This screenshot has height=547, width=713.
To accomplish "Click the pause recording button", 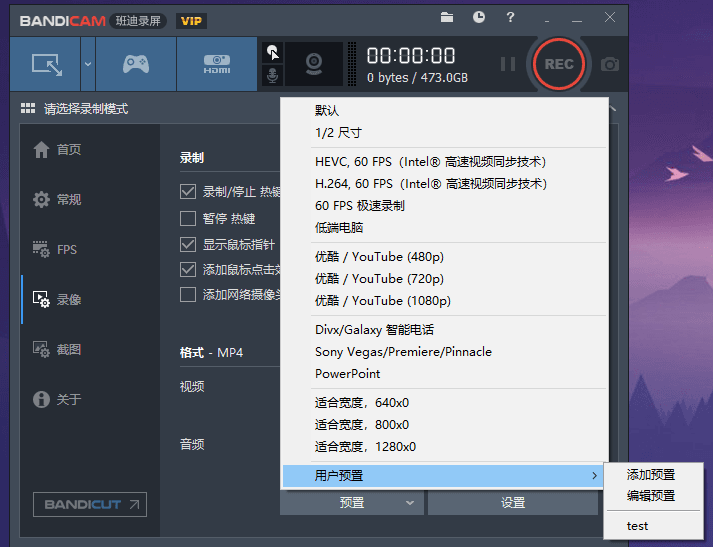I will coord(507,64).
